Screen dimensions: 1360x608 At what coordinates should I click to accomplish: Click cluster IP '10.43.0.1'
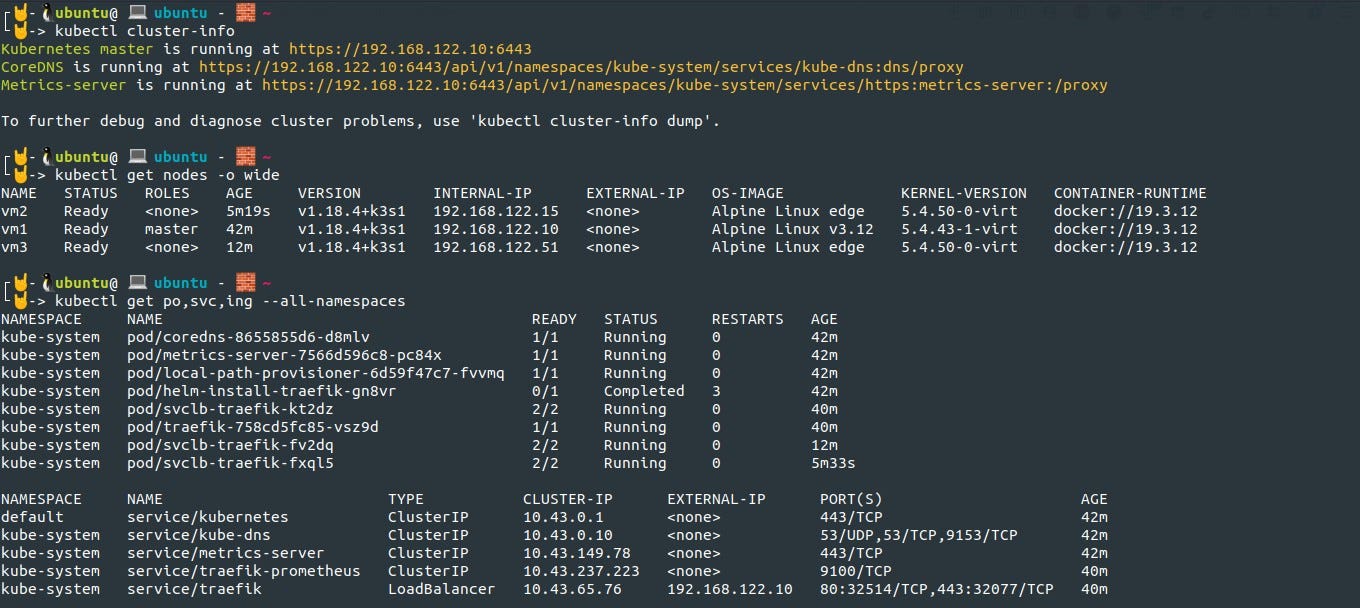(x=563, y=517)
